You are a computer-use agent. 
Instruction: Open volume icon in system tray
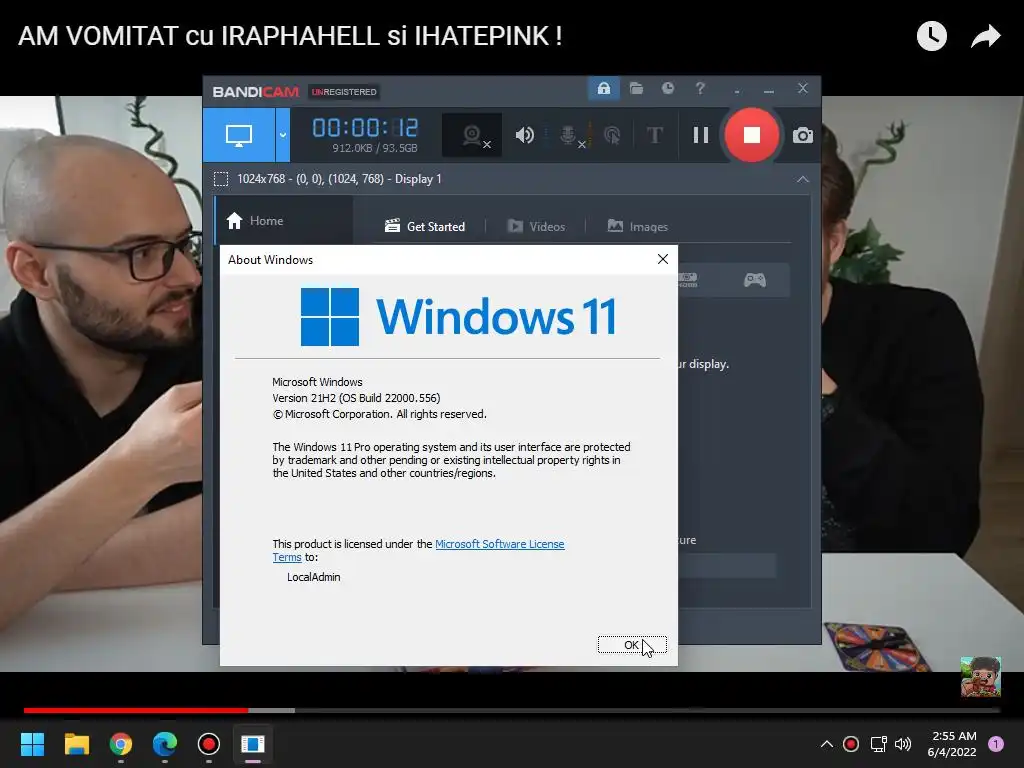coord(903,744)
